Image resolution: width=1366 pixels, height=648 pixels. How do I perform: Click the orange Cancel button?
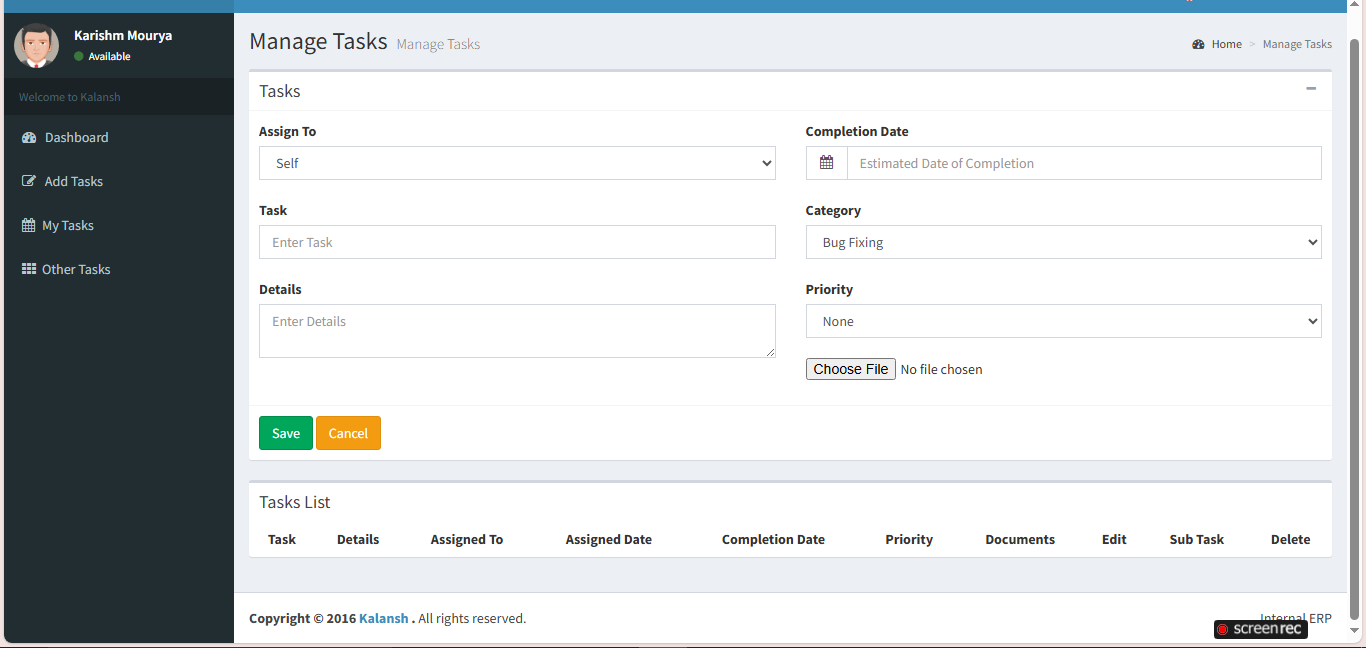tap(348, 433)
